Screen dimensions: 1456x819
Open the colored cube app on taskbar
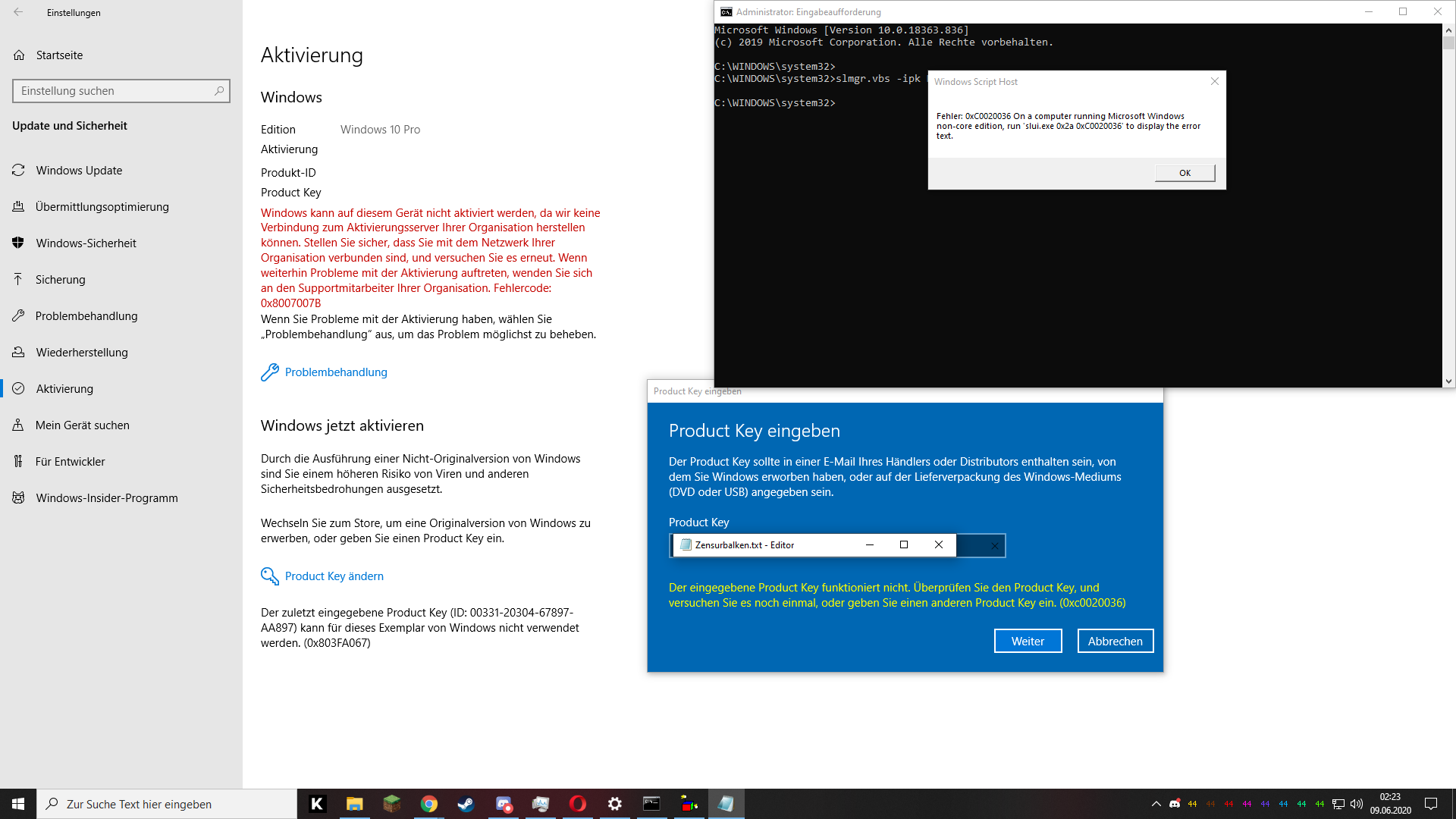[x=689, y=804]
